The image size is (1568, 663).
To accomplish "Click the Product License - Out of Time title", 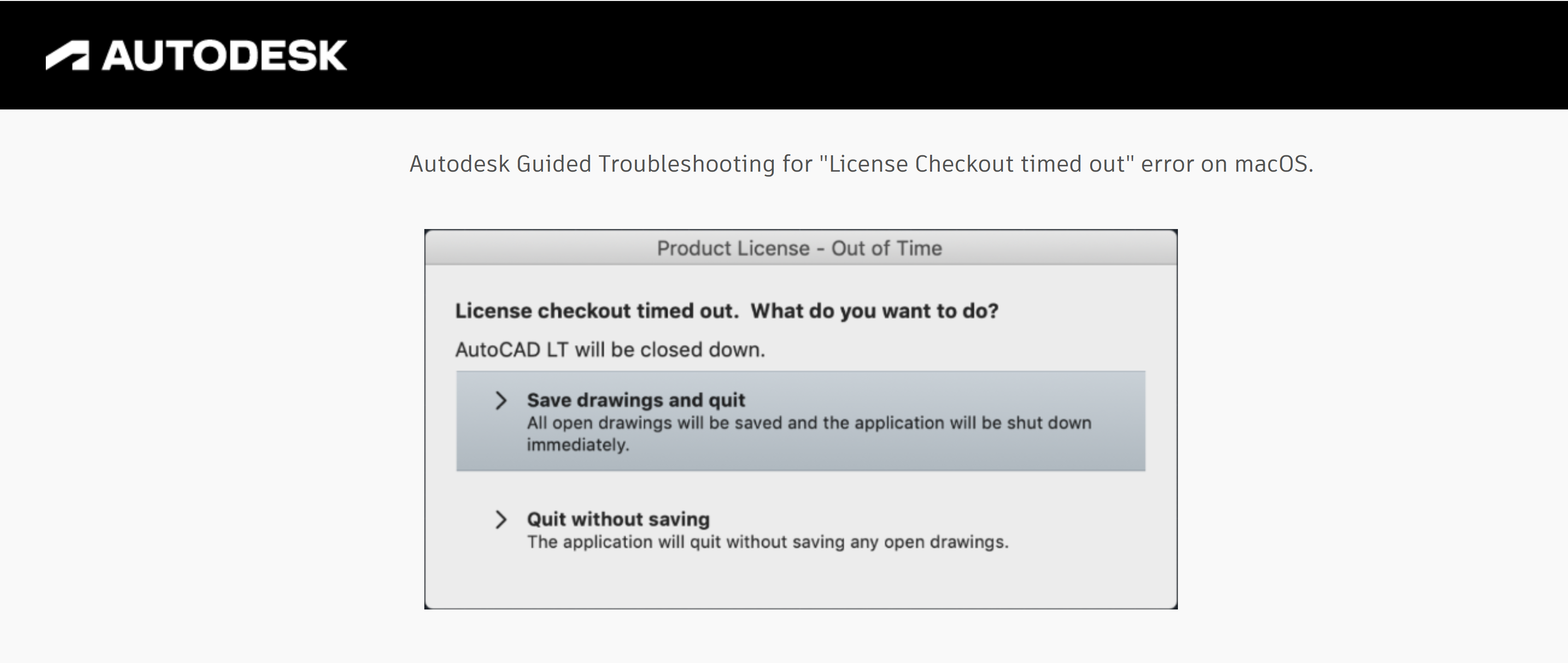I will point(799,248).
